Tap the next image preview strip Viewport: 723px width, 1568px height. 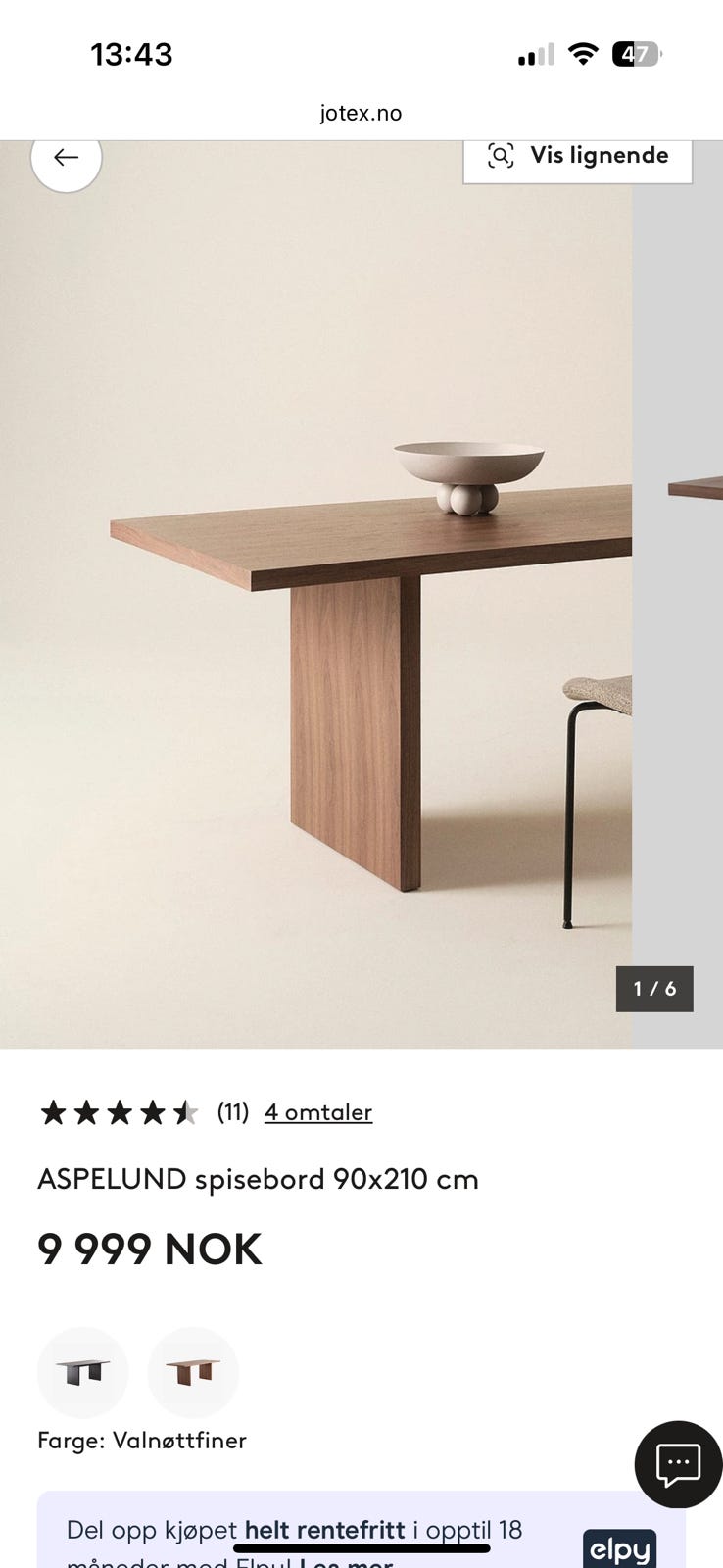[x=678, y=594]
